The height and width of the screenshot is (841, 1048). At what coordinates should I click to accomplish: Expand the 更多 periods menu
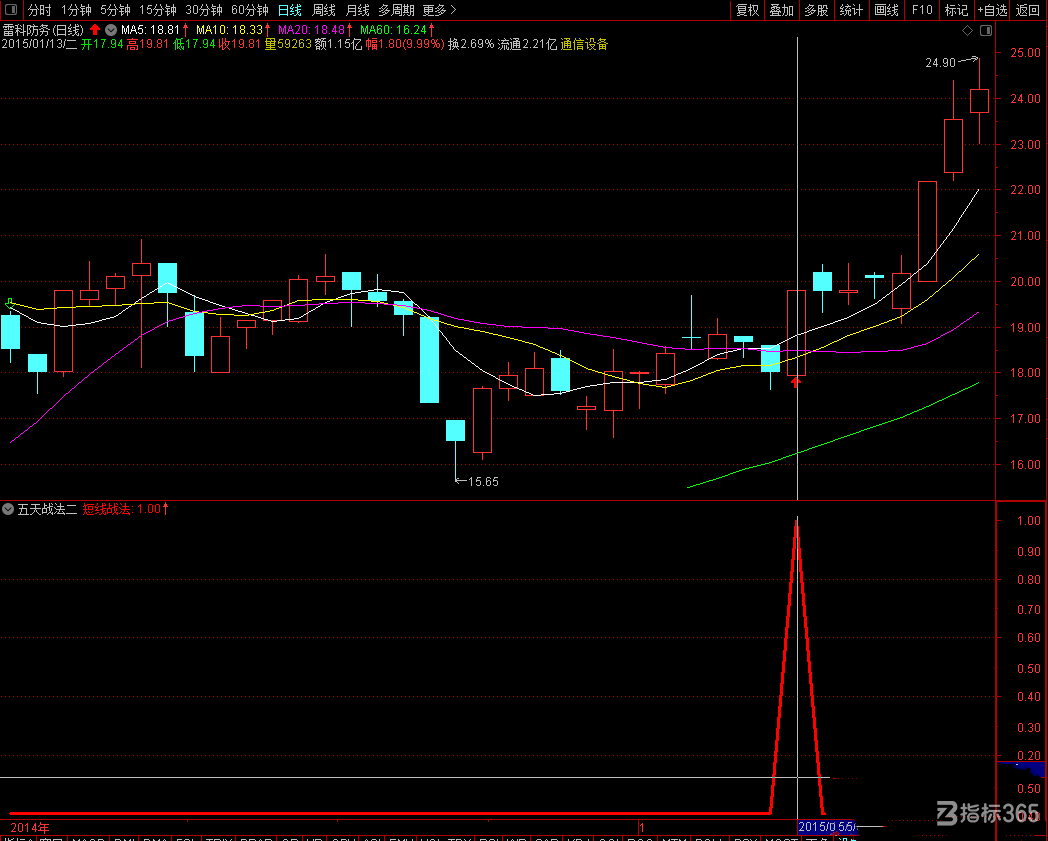click(439, 10)
